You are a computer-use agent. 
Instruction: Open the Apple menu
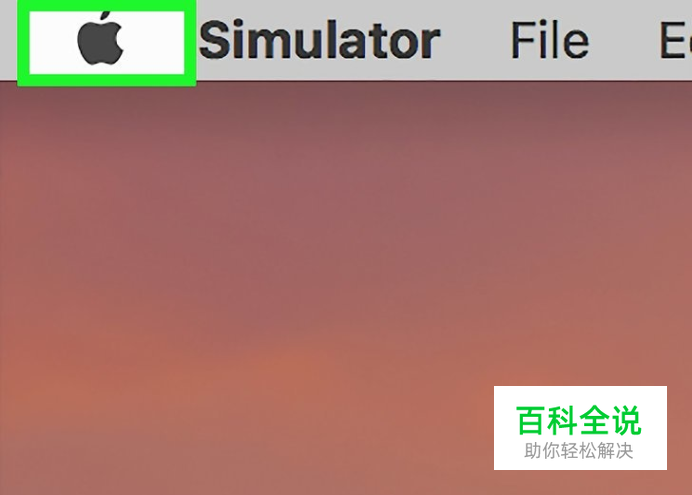pos(101,39)
